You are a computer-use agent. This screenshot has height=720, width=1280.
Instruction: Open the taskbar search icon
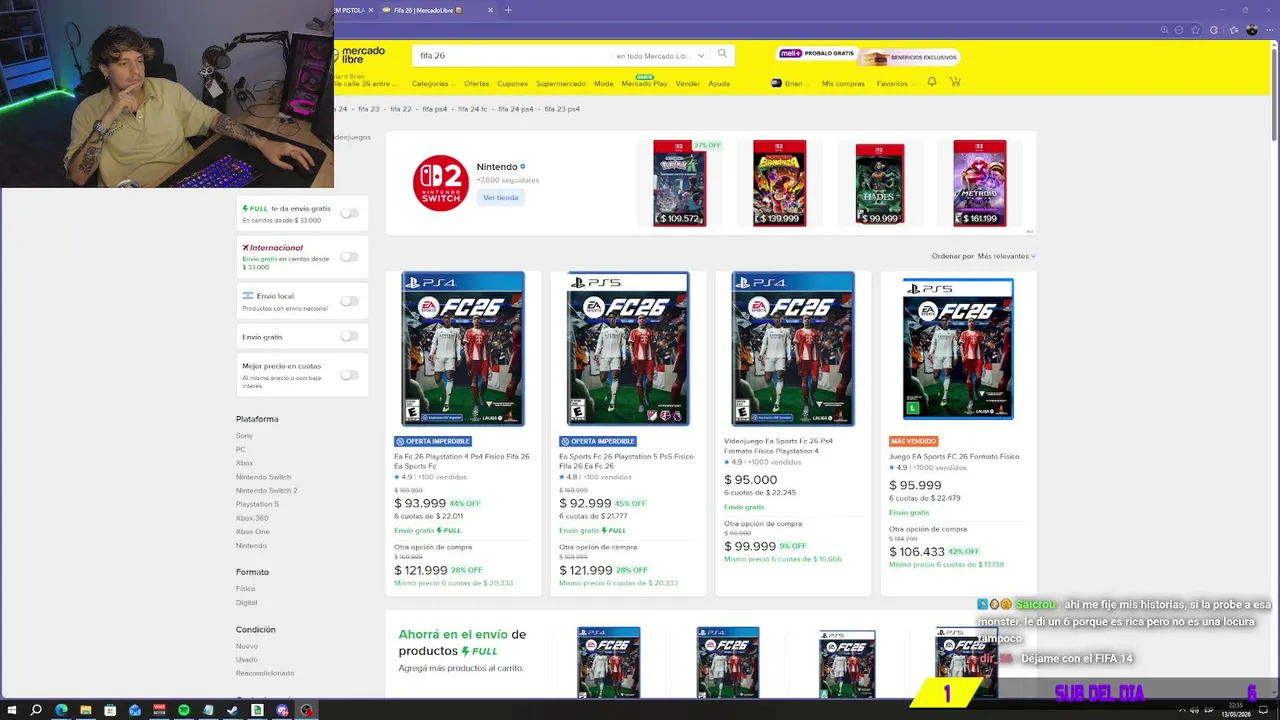click(x=36, y=710)
